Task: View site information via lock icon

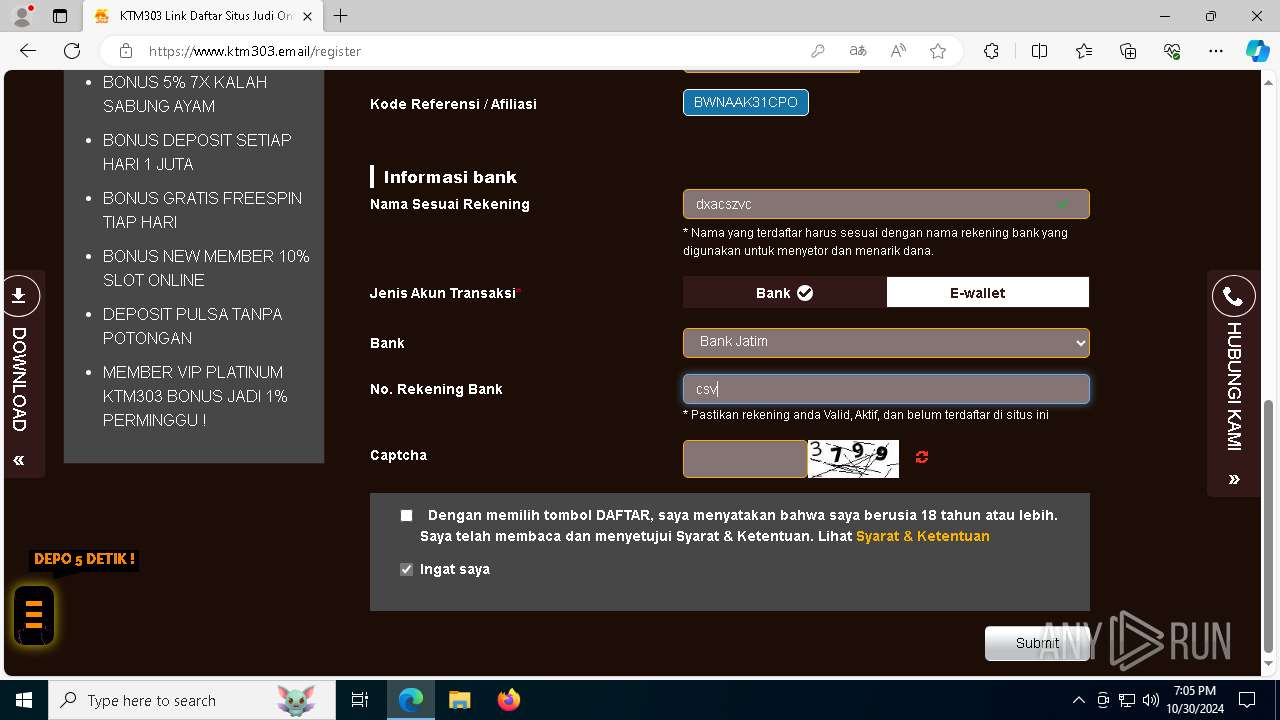Action: (126, 51)
